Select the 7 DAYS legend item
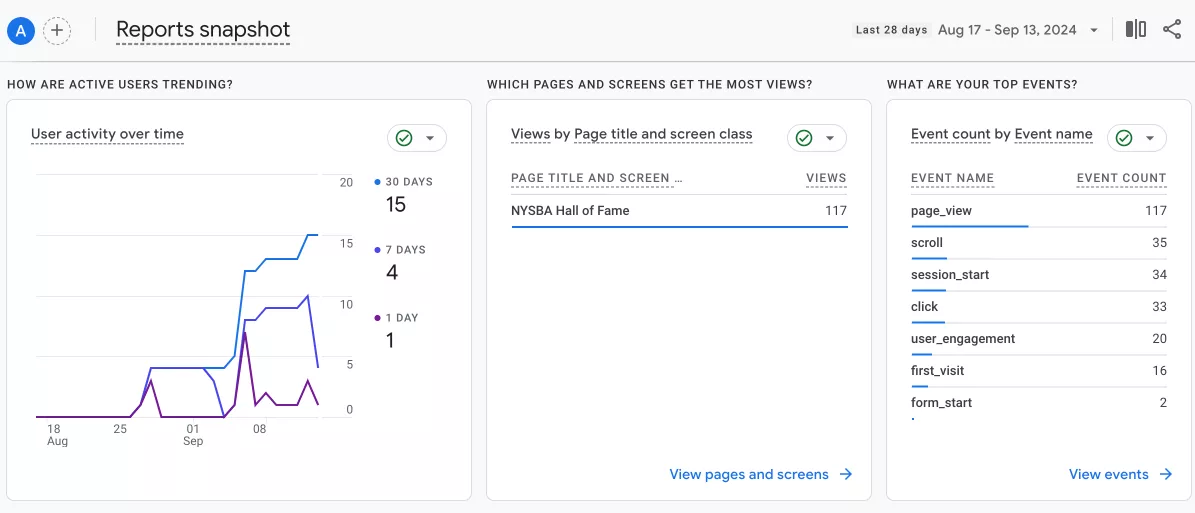The image size is (1195, 513). pos(405,250)
